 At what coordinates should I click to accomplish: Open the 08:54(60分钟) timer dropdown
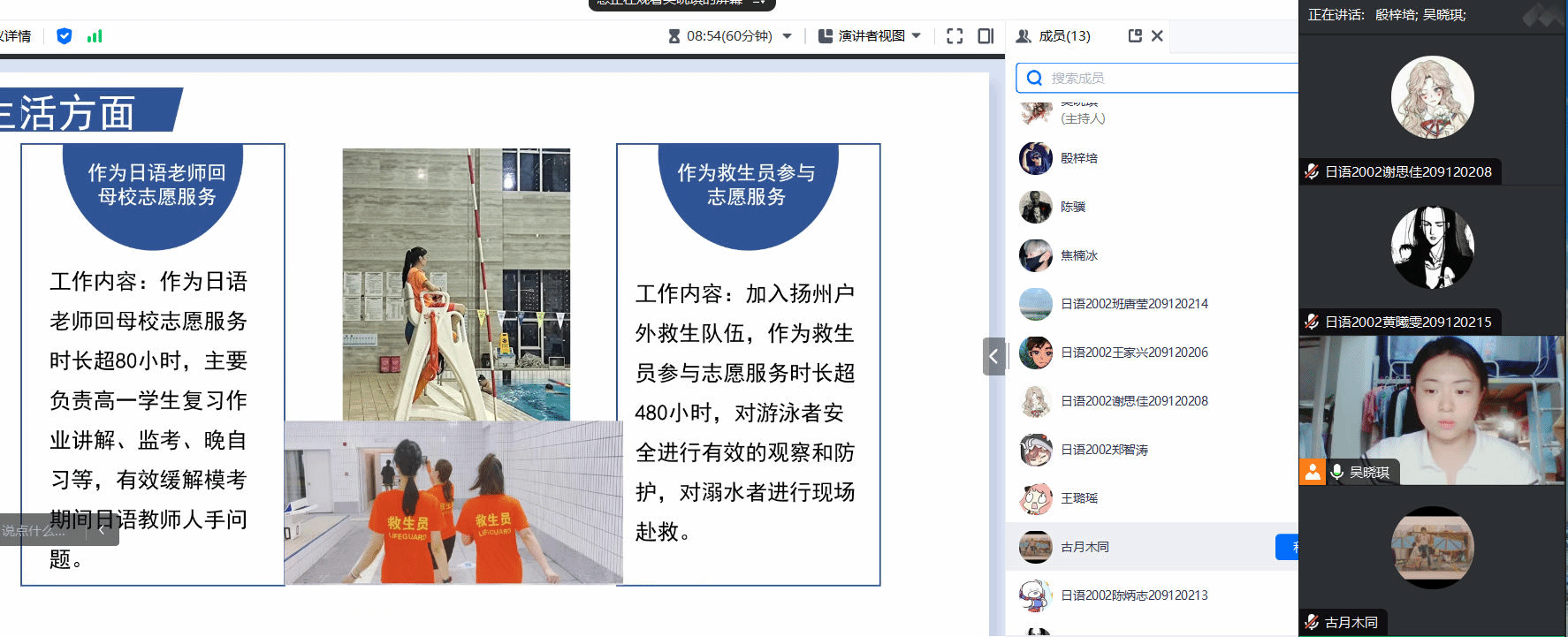click(x=787, y=36)
